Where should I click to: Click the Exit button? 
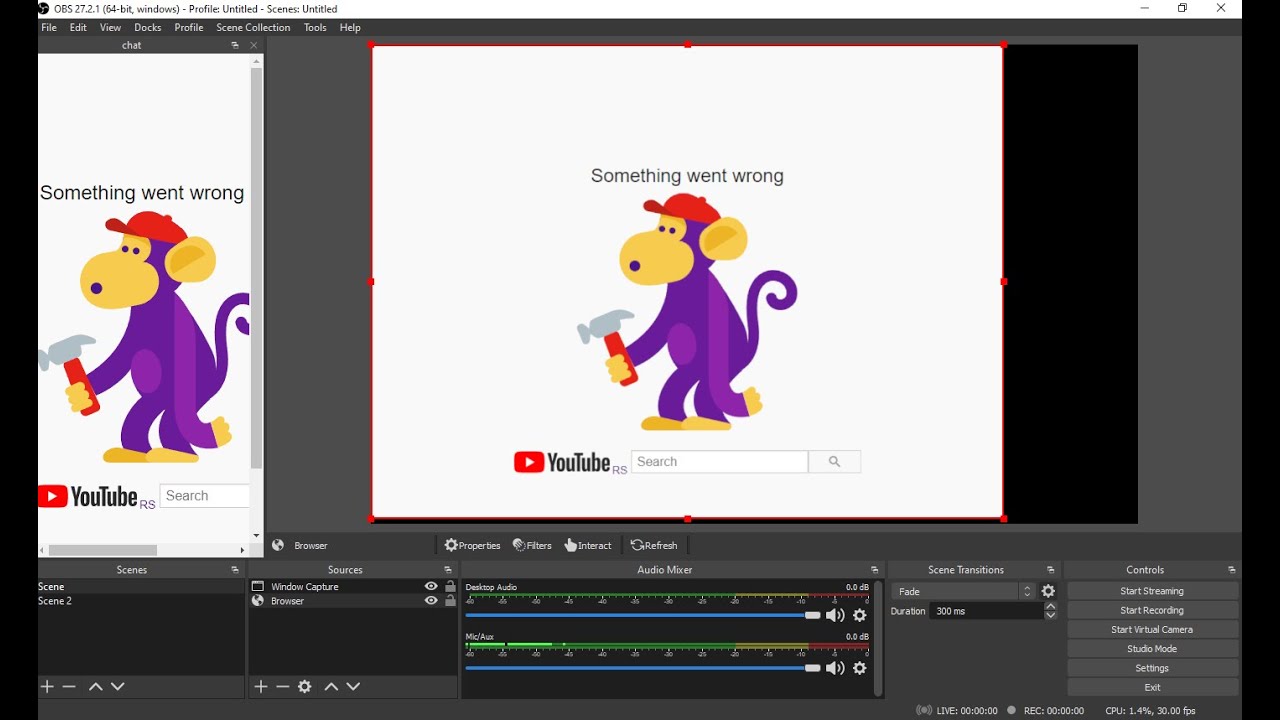(1152, 688)
